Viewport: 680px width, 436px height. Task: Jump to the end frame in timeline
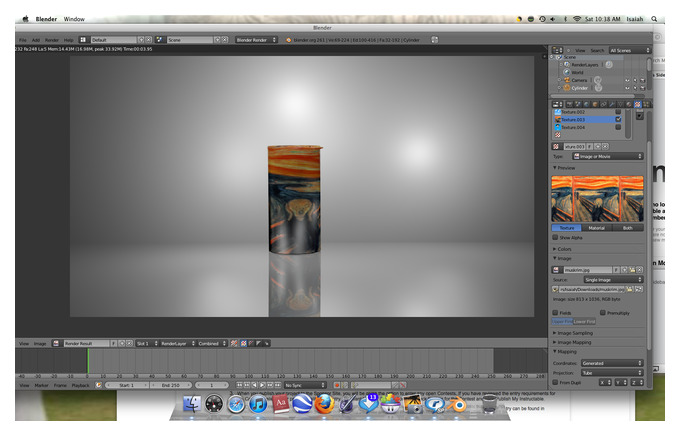tap(278, 385)
